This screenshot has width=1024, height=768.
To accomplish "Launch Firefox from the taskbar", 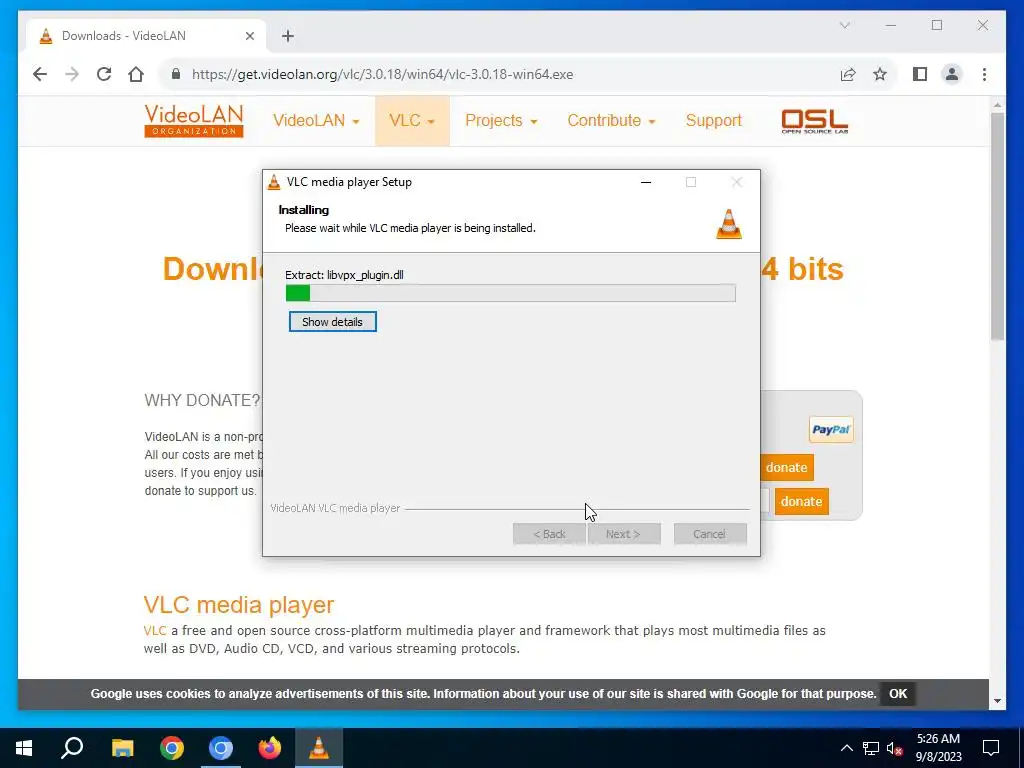I will pyautogui.click(x=270, y=748).
